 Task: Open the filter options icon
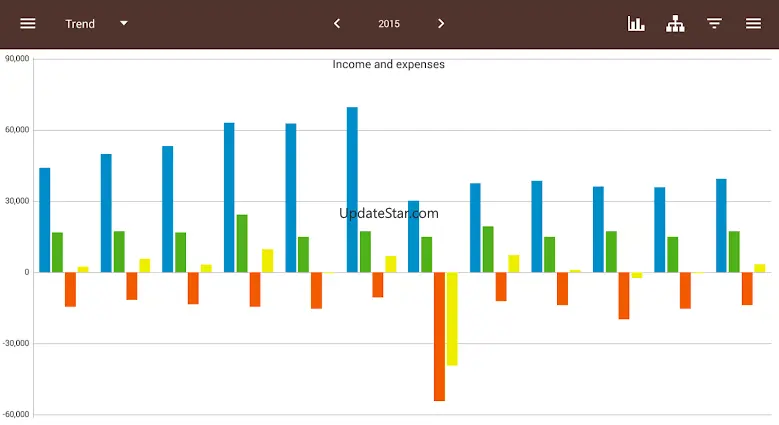[x=714, y=24]
